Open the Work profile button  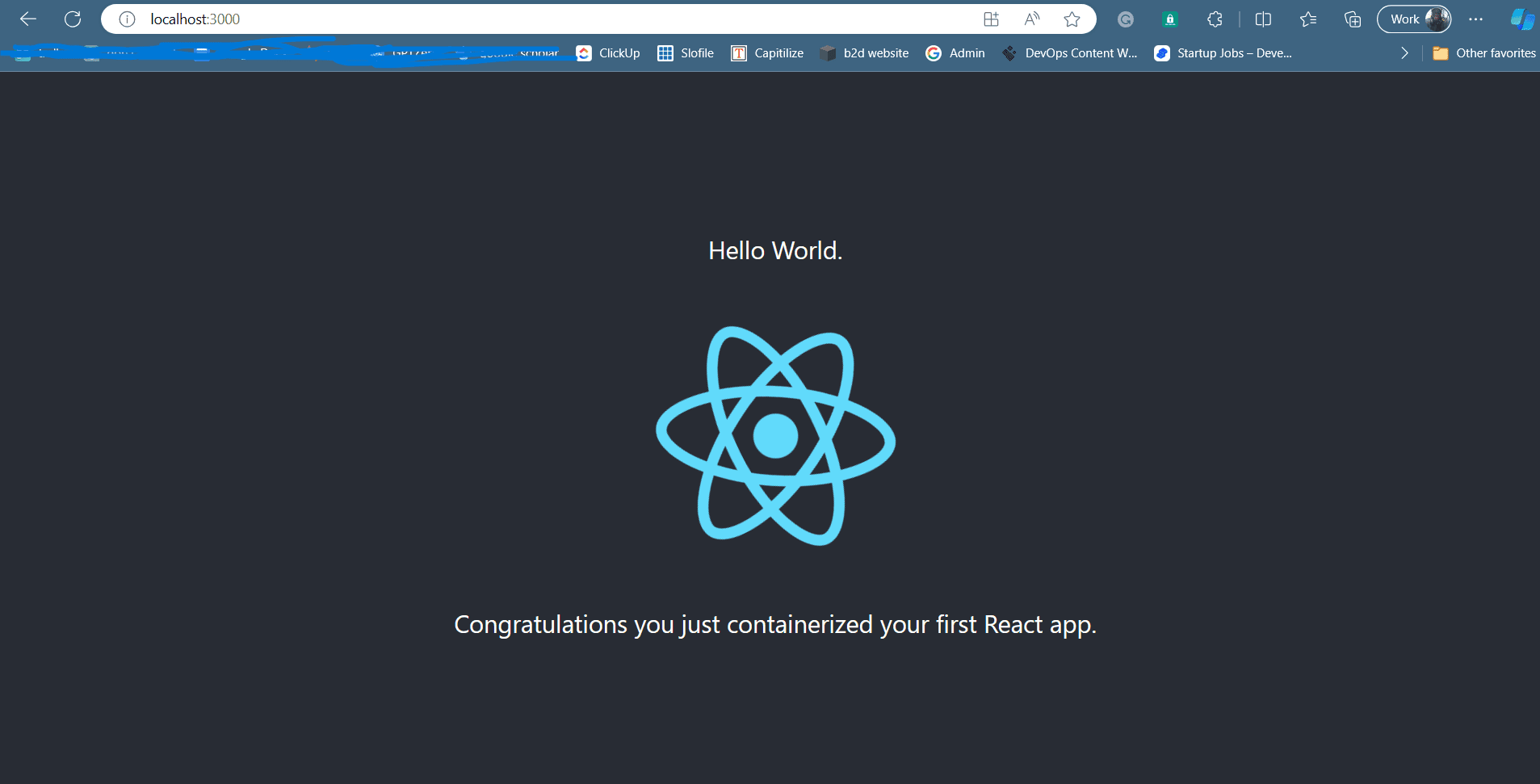tap(1414, 19)
